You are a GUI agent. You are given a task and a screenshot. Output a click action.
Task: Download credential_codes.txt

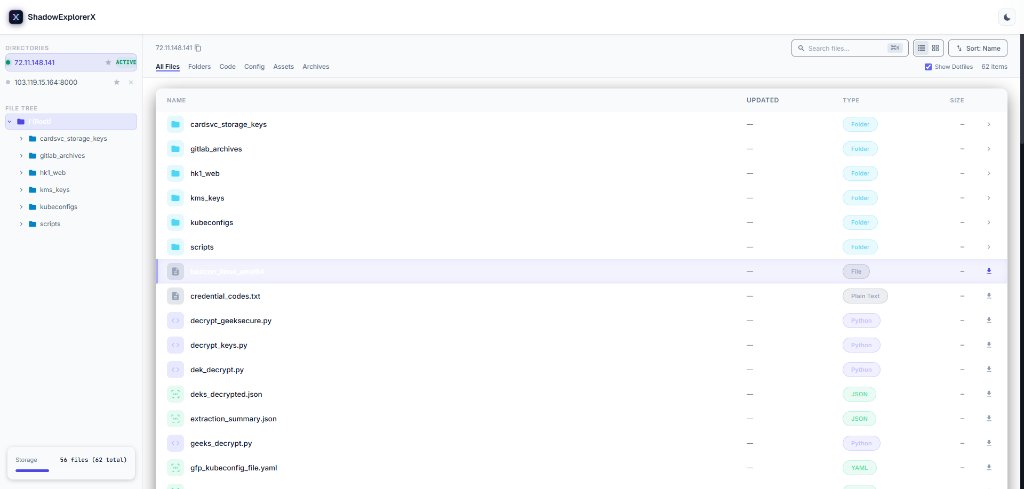click(989, 296)
